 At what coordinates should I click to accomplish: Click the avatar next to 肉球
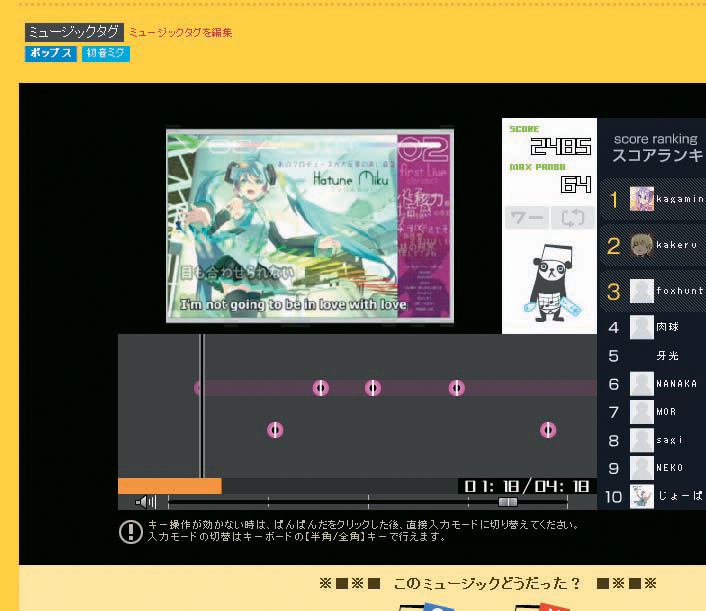[x=642, y=327]
